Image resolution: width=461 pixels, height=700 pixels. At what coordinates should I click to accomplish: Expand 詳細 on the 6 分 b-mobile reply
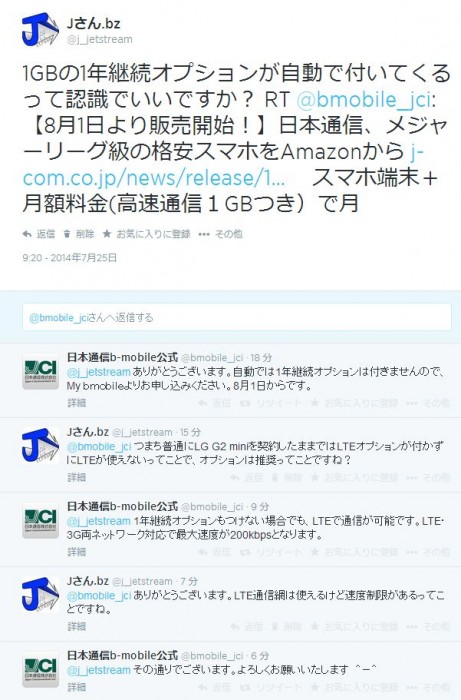tap(76, 687)
